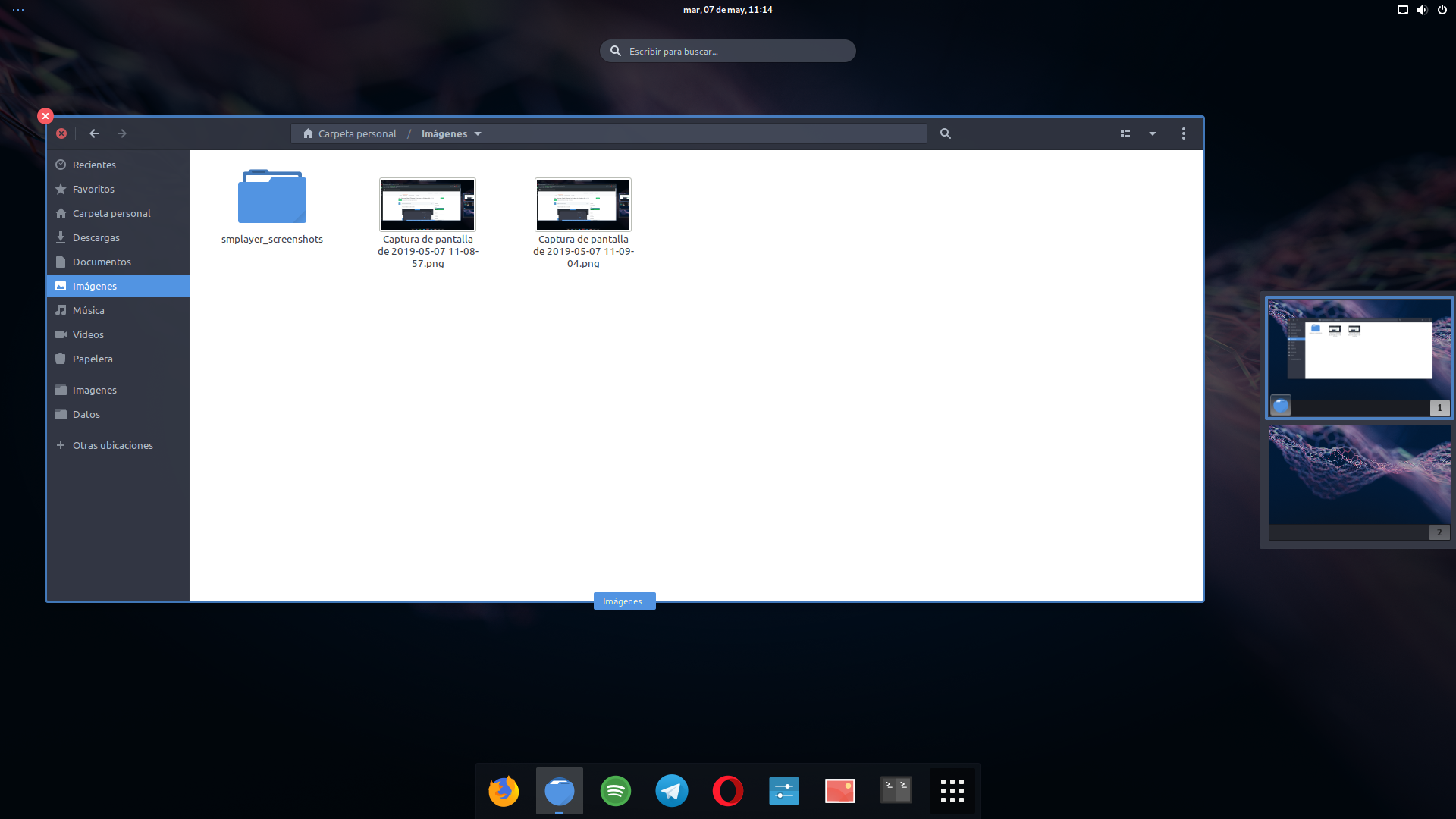
Task: Open Opera browser from the dock
Action: tap(728, 791)
